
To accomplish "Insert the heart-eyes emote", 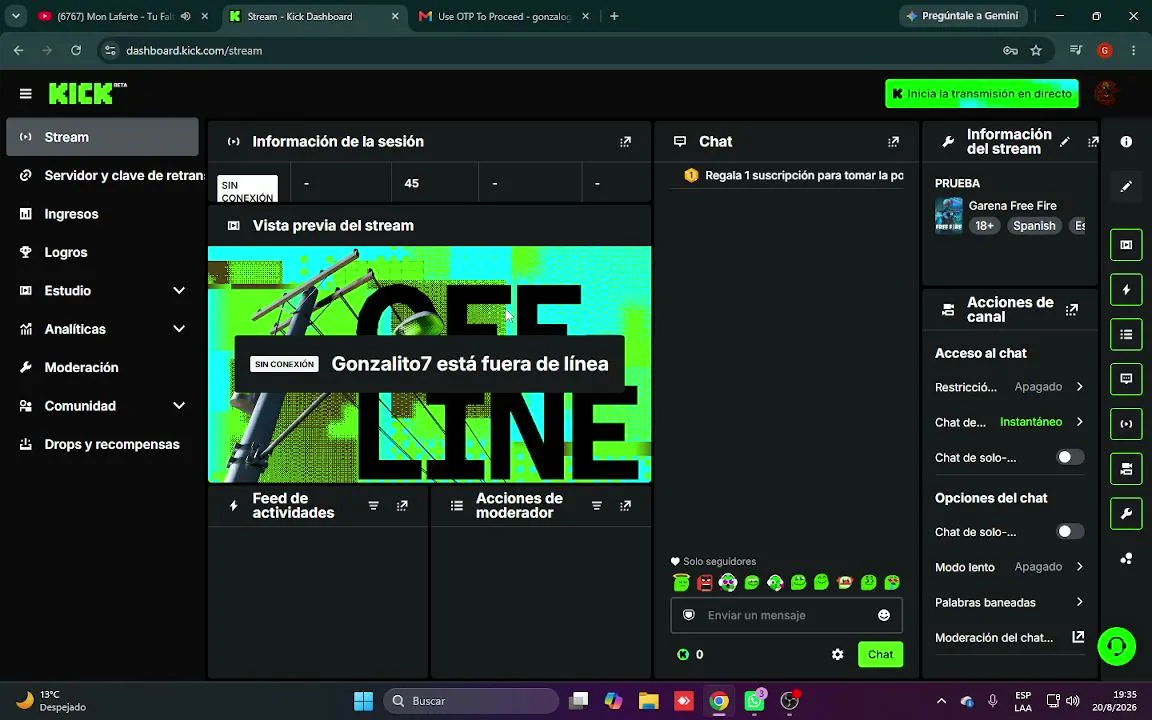I will (x=892, y=583).
